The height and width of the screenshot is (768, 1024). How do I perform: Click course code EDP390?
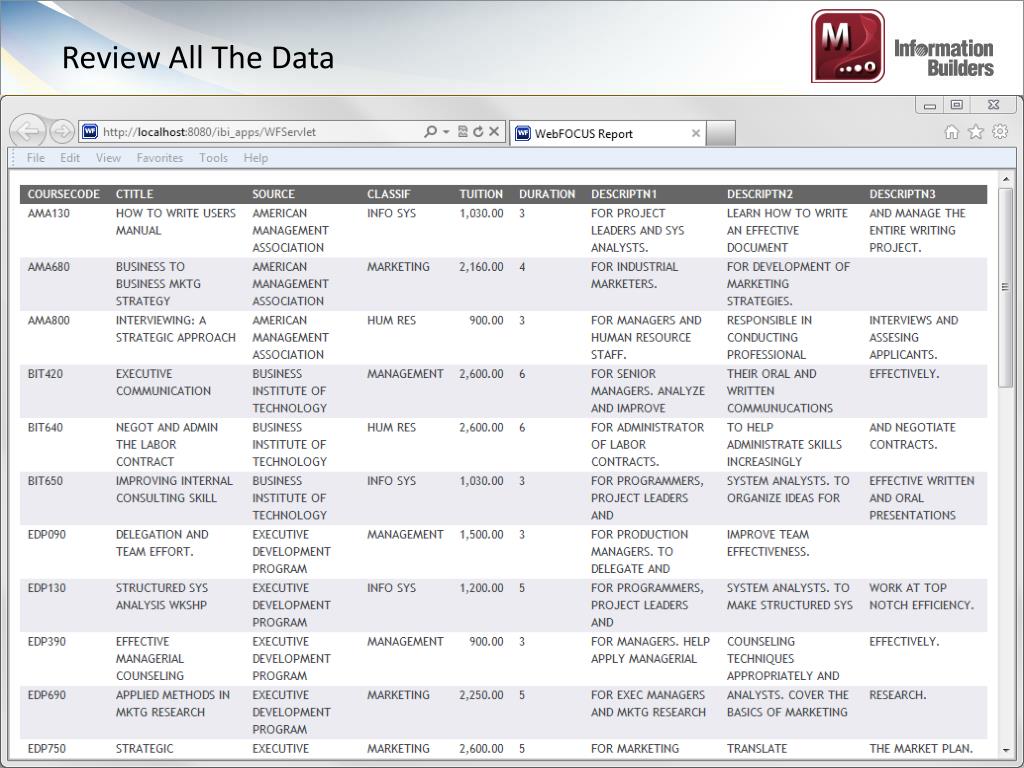(x=47, y=642)
